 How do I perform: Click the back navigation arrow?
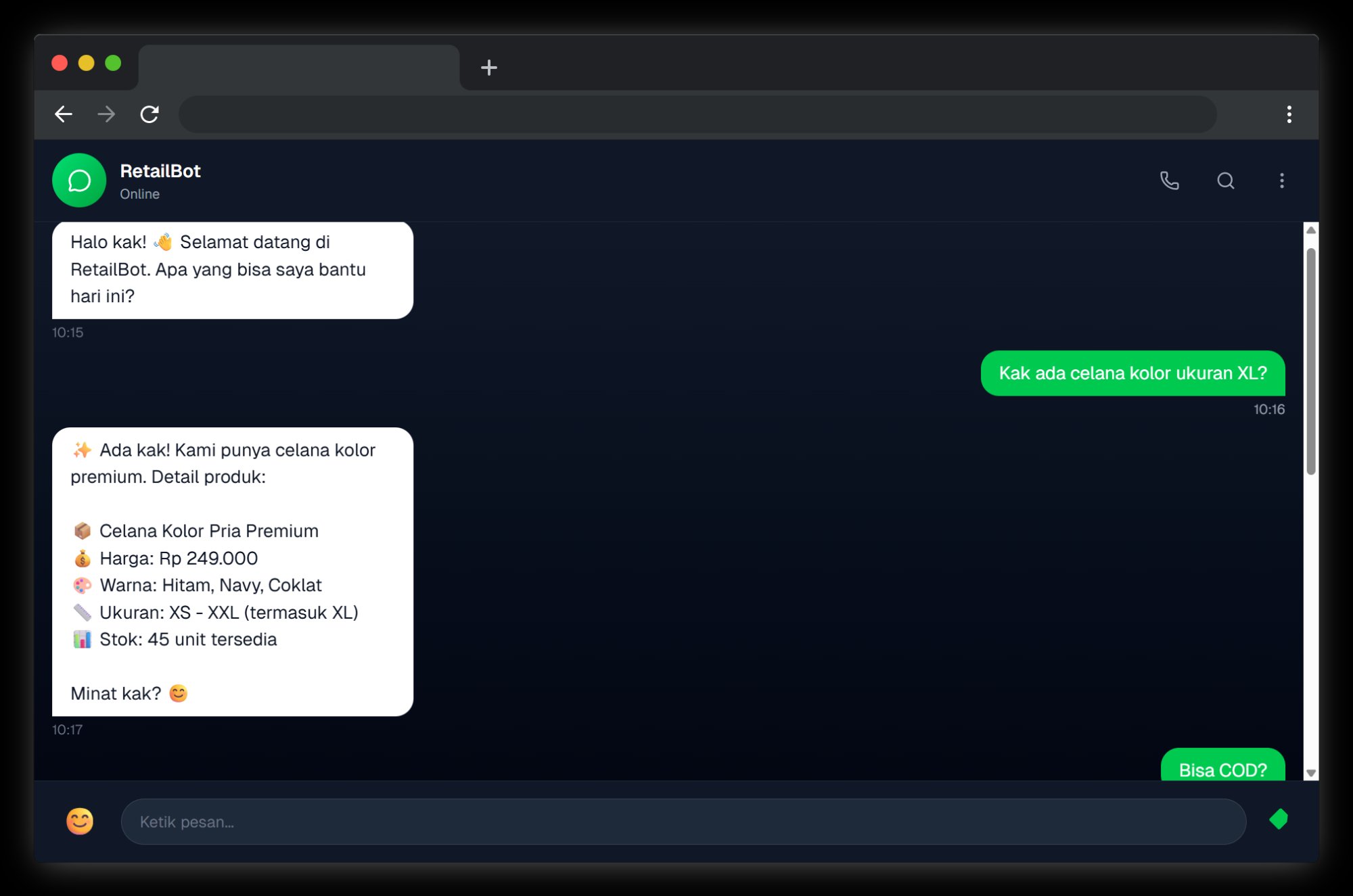[63, 114]
